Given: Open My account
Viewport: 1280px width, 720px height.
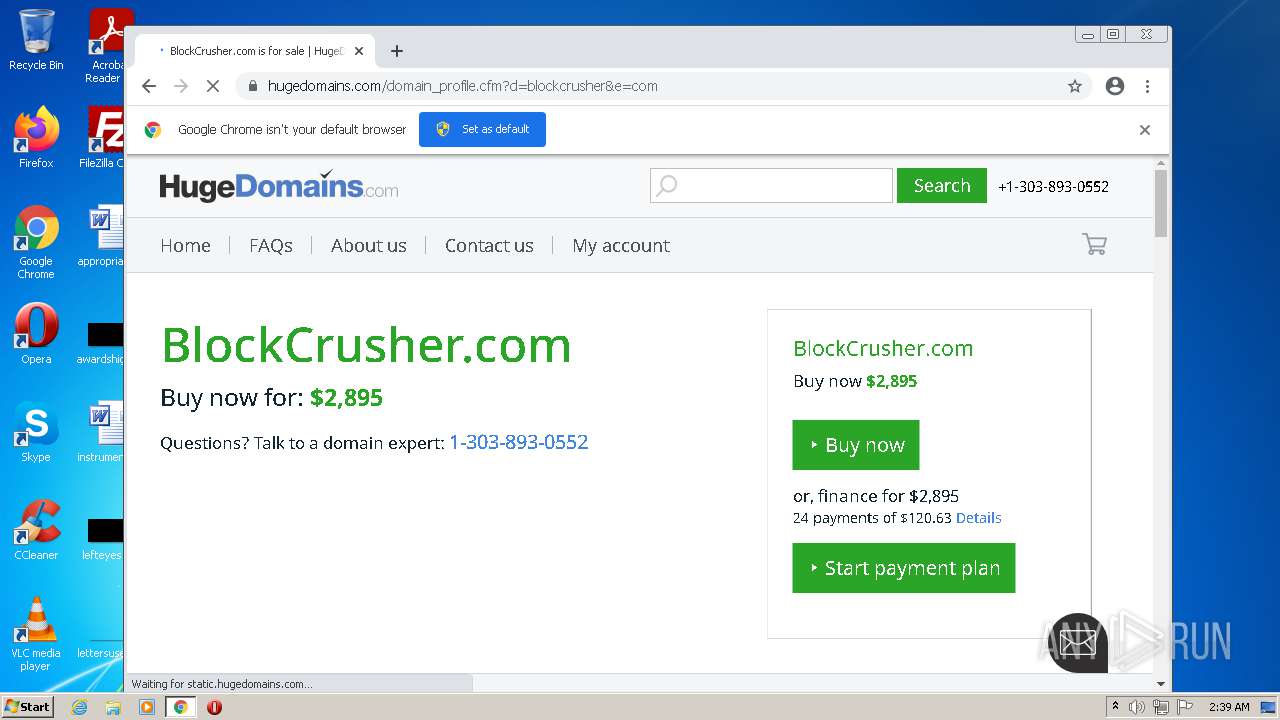Looking at the screenshot, I should coord(621,245).
